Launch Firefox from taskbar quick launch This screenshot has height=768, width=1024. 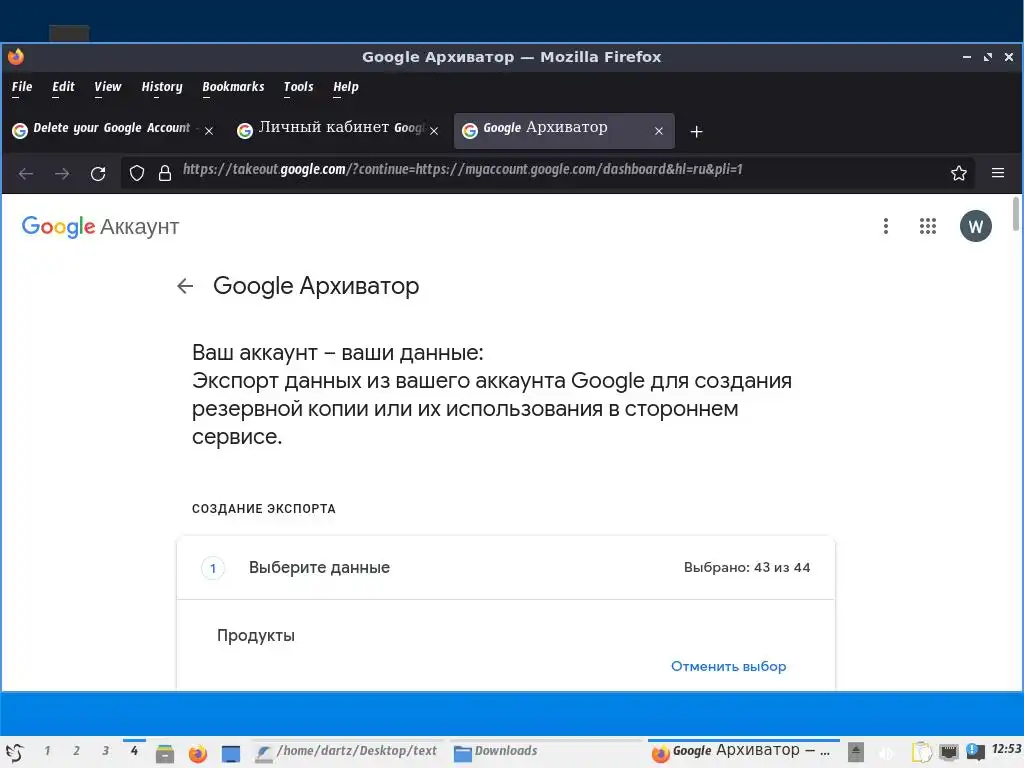(197, 754)
